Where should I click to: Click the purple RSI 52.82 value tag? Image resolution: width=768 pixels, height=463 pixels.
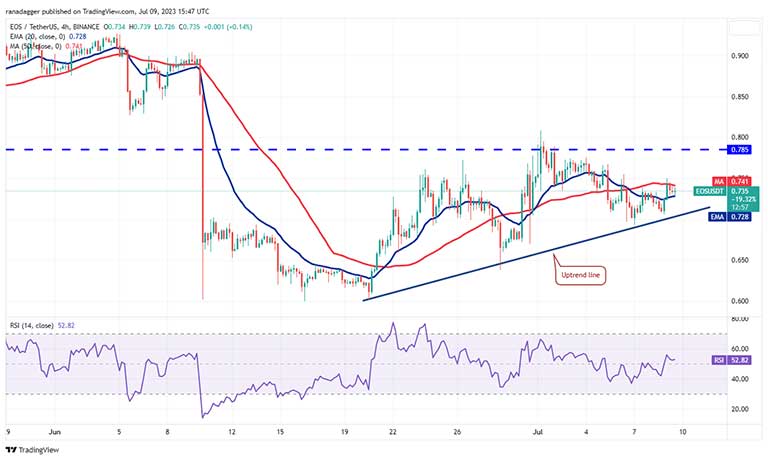(731, 360)
